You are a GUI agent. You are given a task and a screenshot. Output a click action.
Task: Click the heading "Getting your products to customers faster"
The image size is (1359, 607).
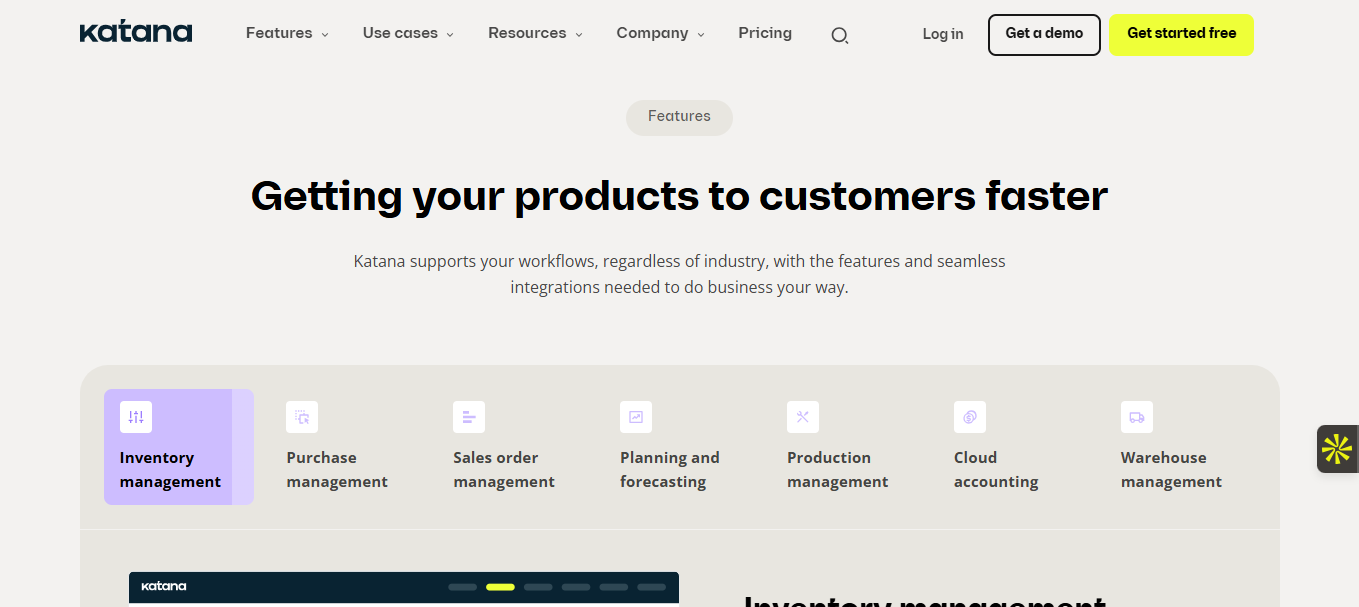(x=679, y=196)
